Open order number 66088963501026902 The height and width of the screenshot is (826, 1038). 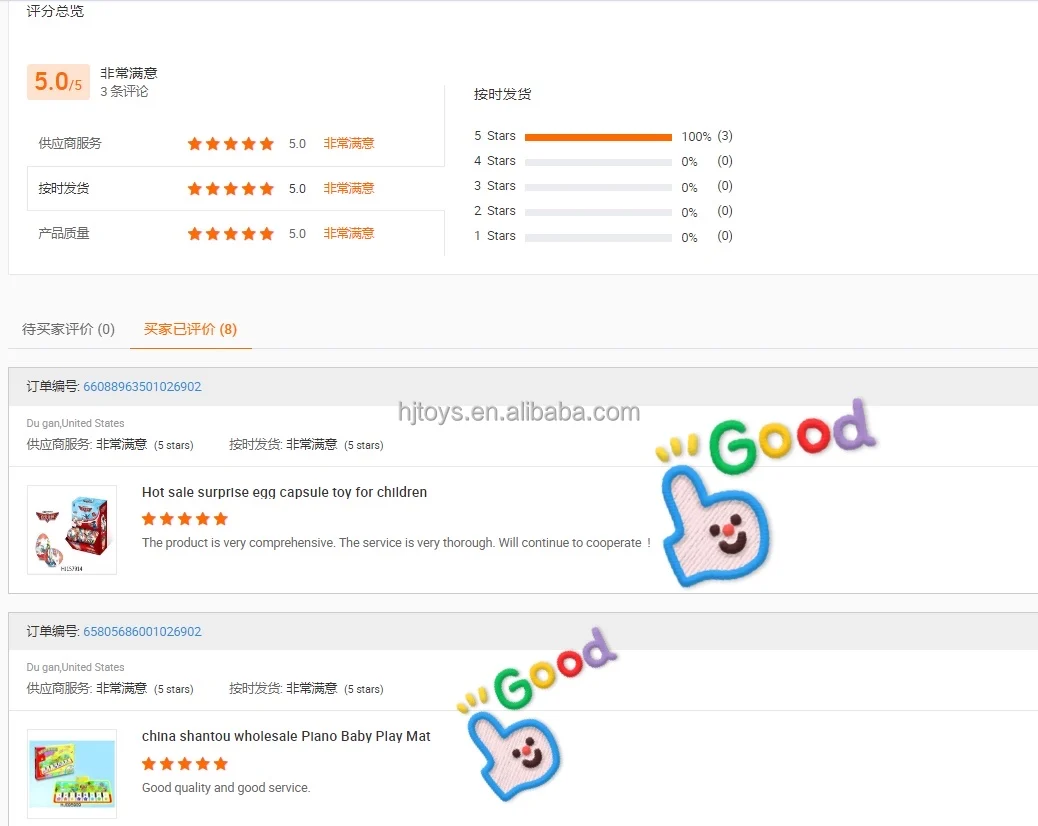coord(142,387)
